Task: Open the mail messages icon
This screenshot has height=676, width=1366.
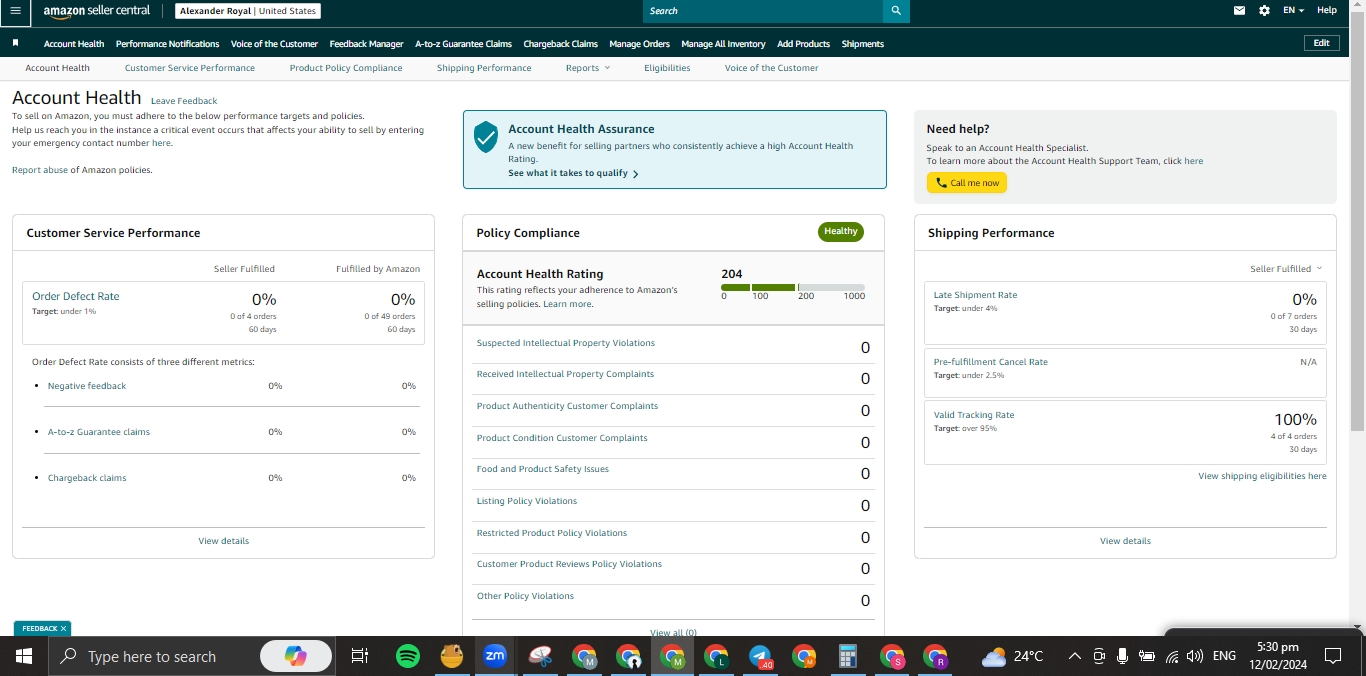Action: click(1239, 10)
